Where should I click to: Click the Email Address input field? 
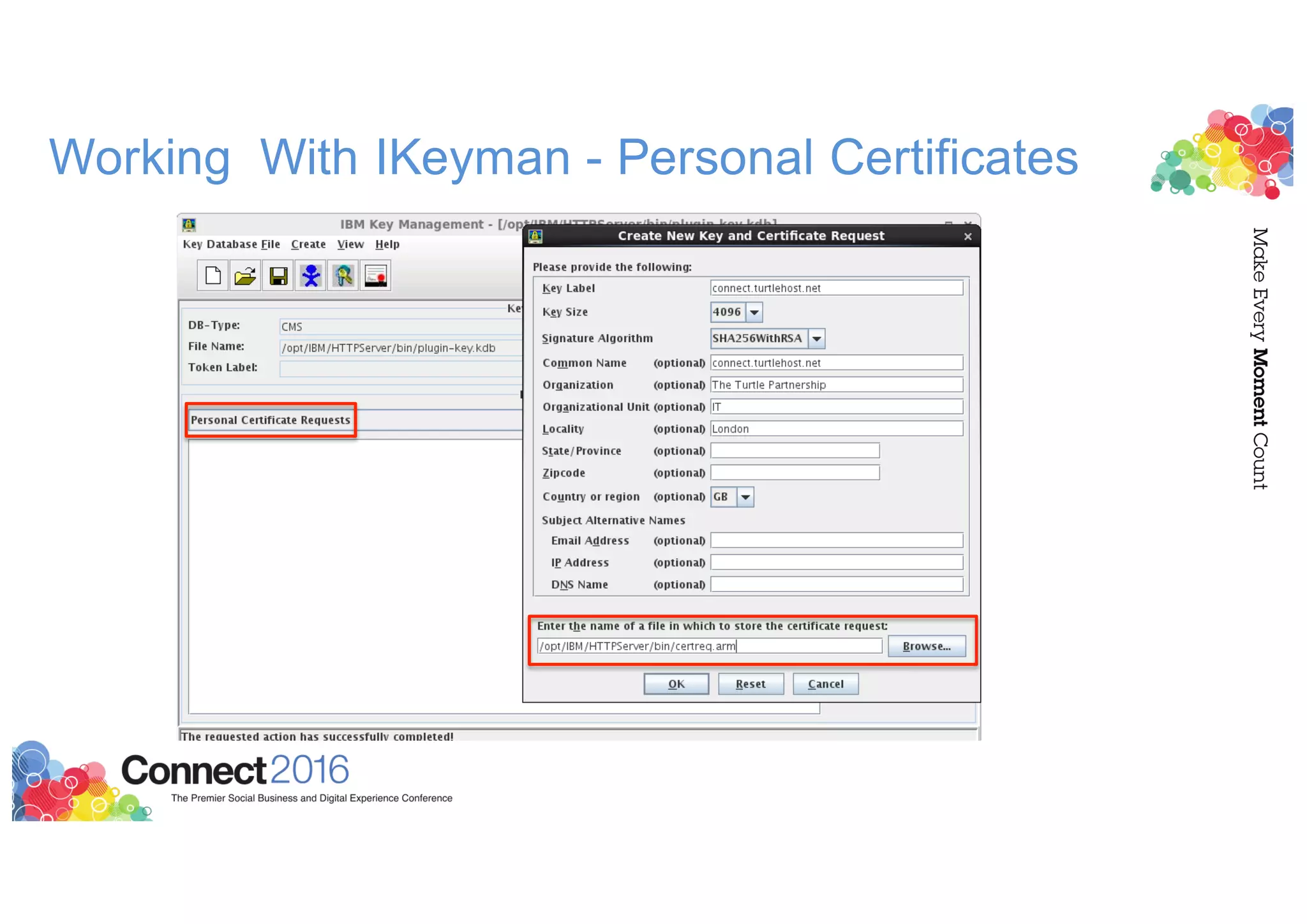coord(837,540)
